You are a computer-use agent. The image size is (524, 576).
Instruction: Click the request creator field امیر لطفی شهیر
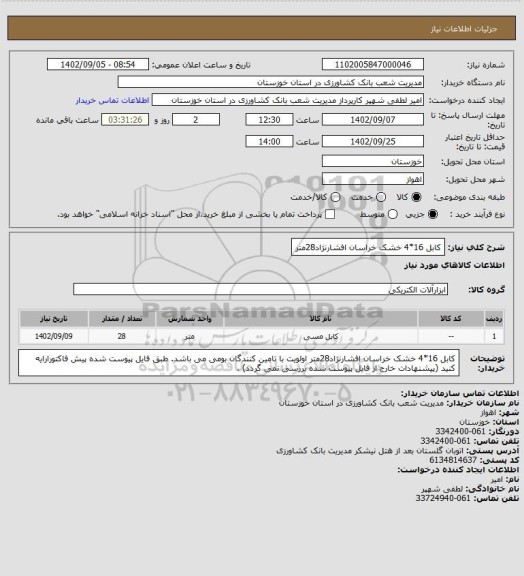[288, 100]
